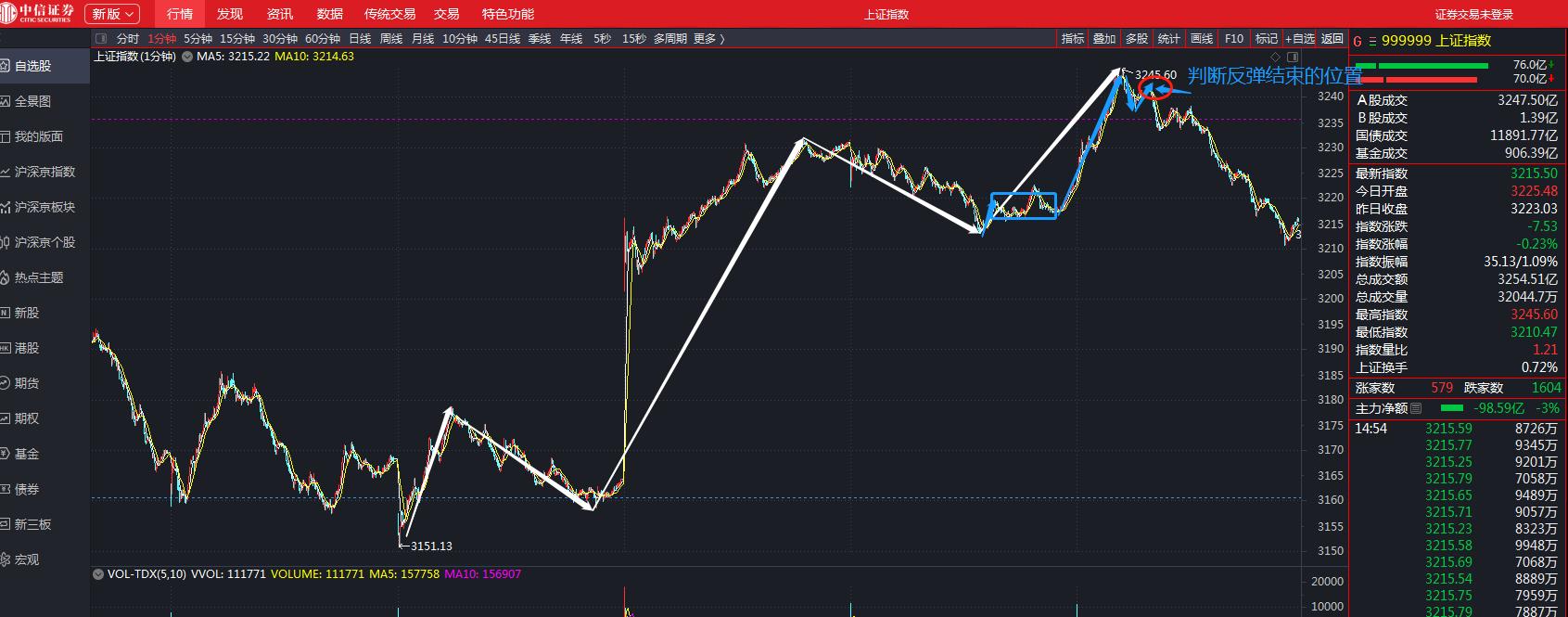Select 15秒 chart period
The height and width of the screenshot is (617, 1568).
(634, 38)
